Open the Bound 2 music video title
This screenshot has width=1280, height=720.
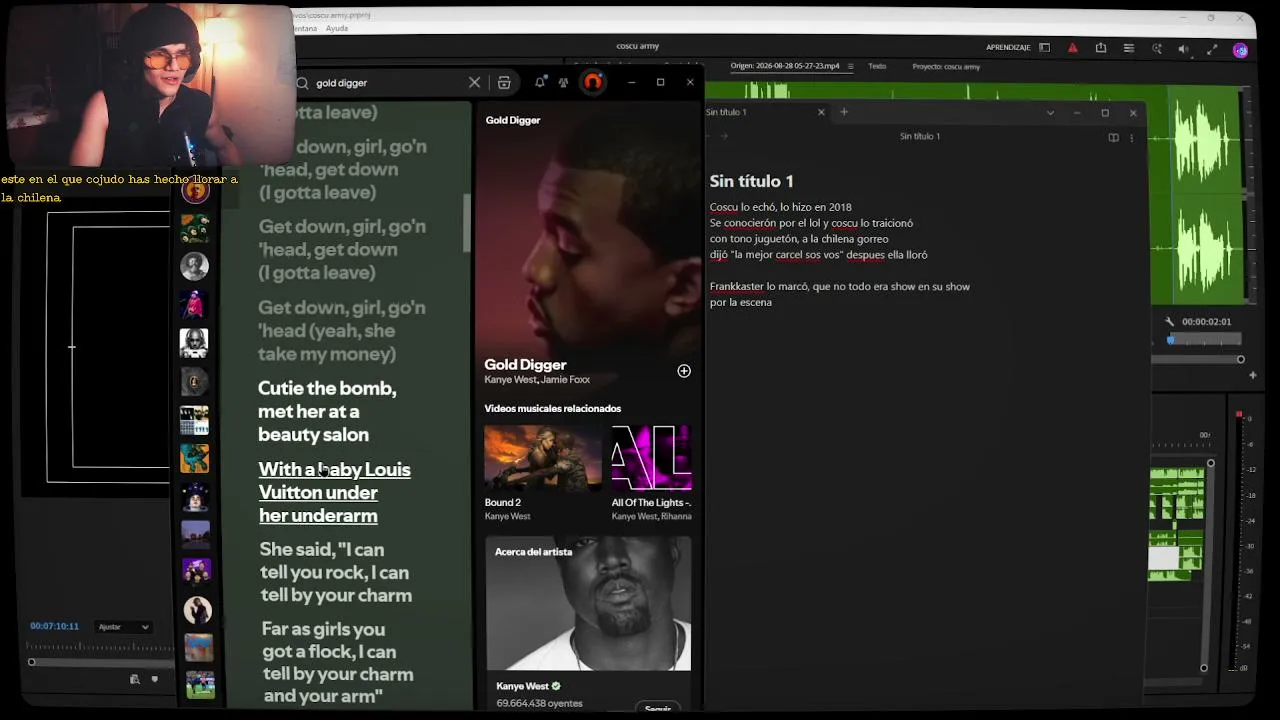coord(503,503)
